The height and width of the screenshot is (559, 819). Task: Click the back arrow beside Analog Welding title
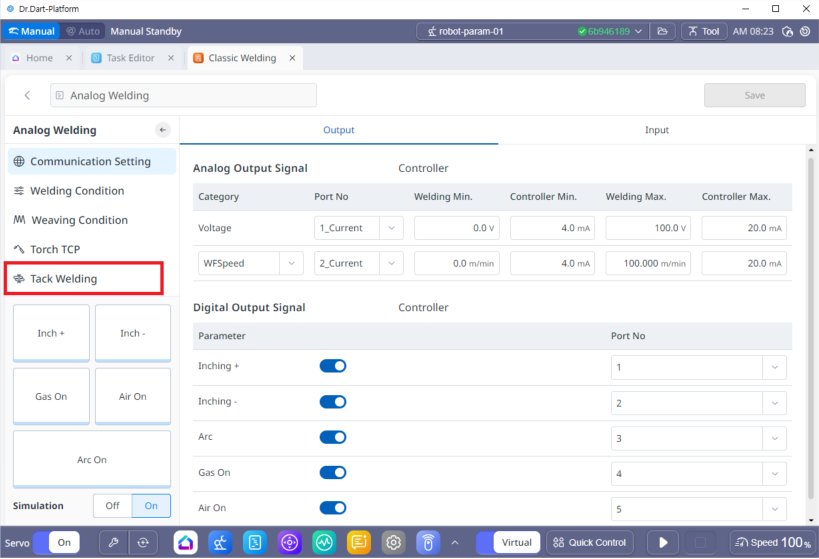click(x=27, y=96)
